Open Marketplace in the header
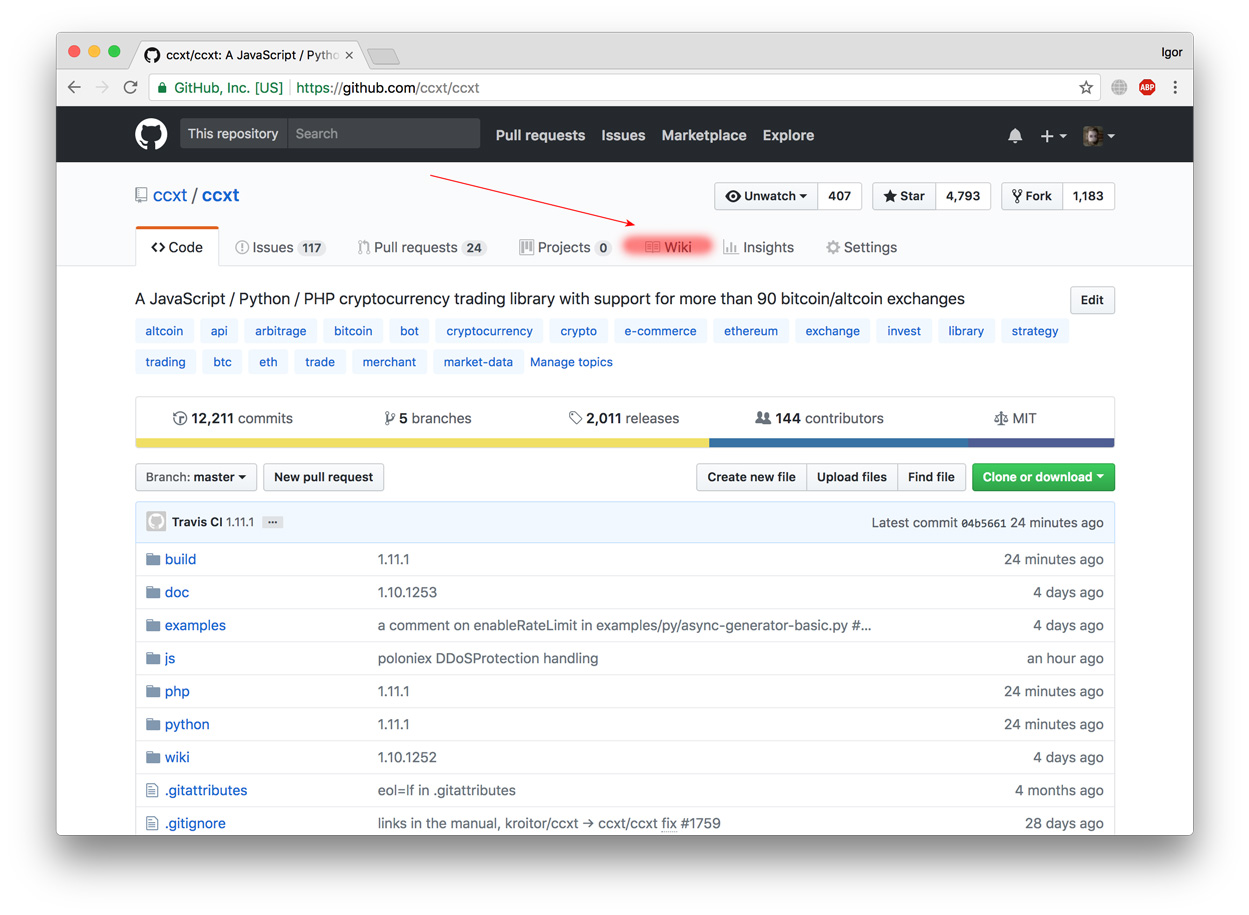1249x915 pixels. pos(704,135)
